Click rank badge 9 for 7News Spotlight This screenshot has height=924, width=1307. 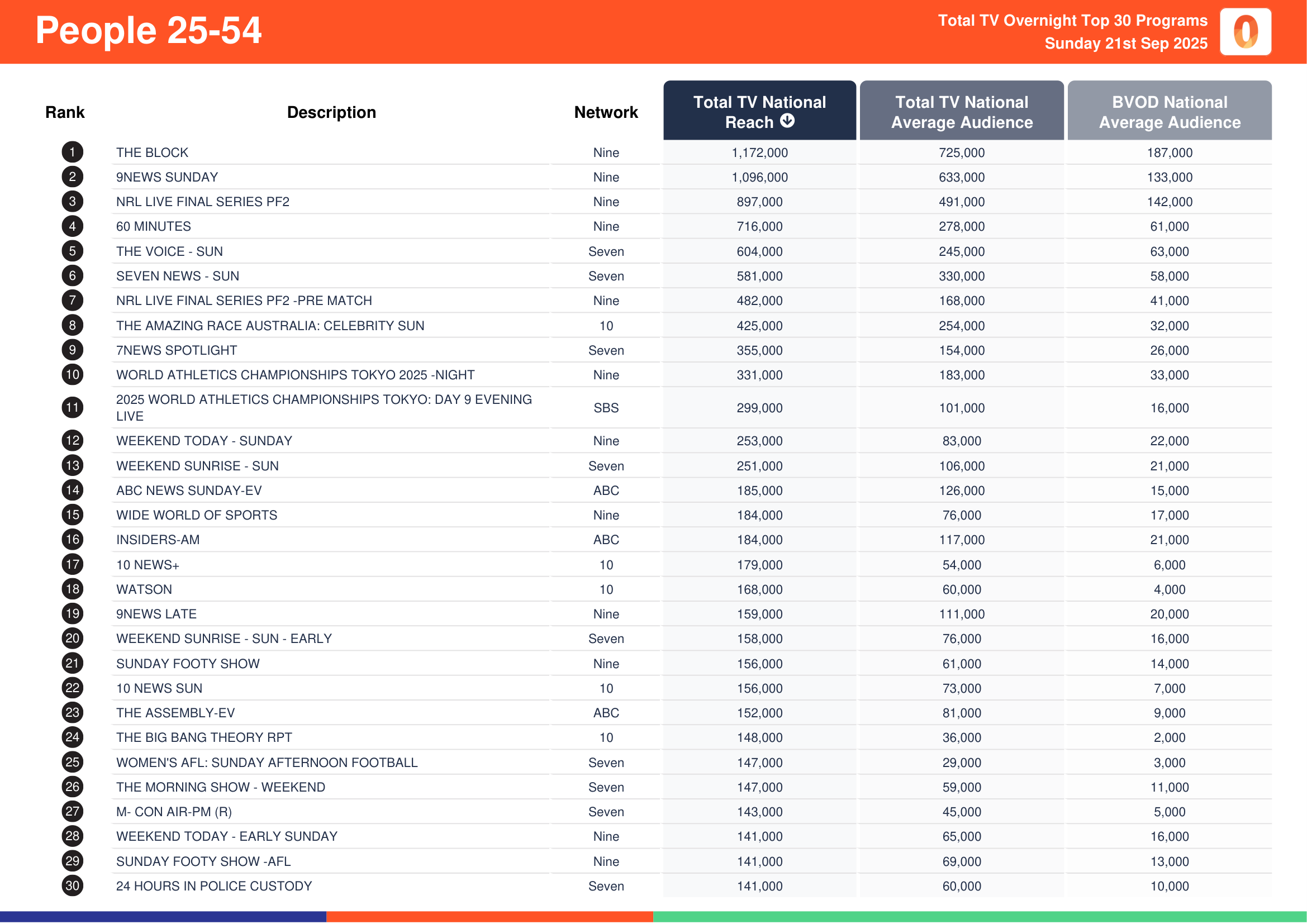[x=72, y=350]
